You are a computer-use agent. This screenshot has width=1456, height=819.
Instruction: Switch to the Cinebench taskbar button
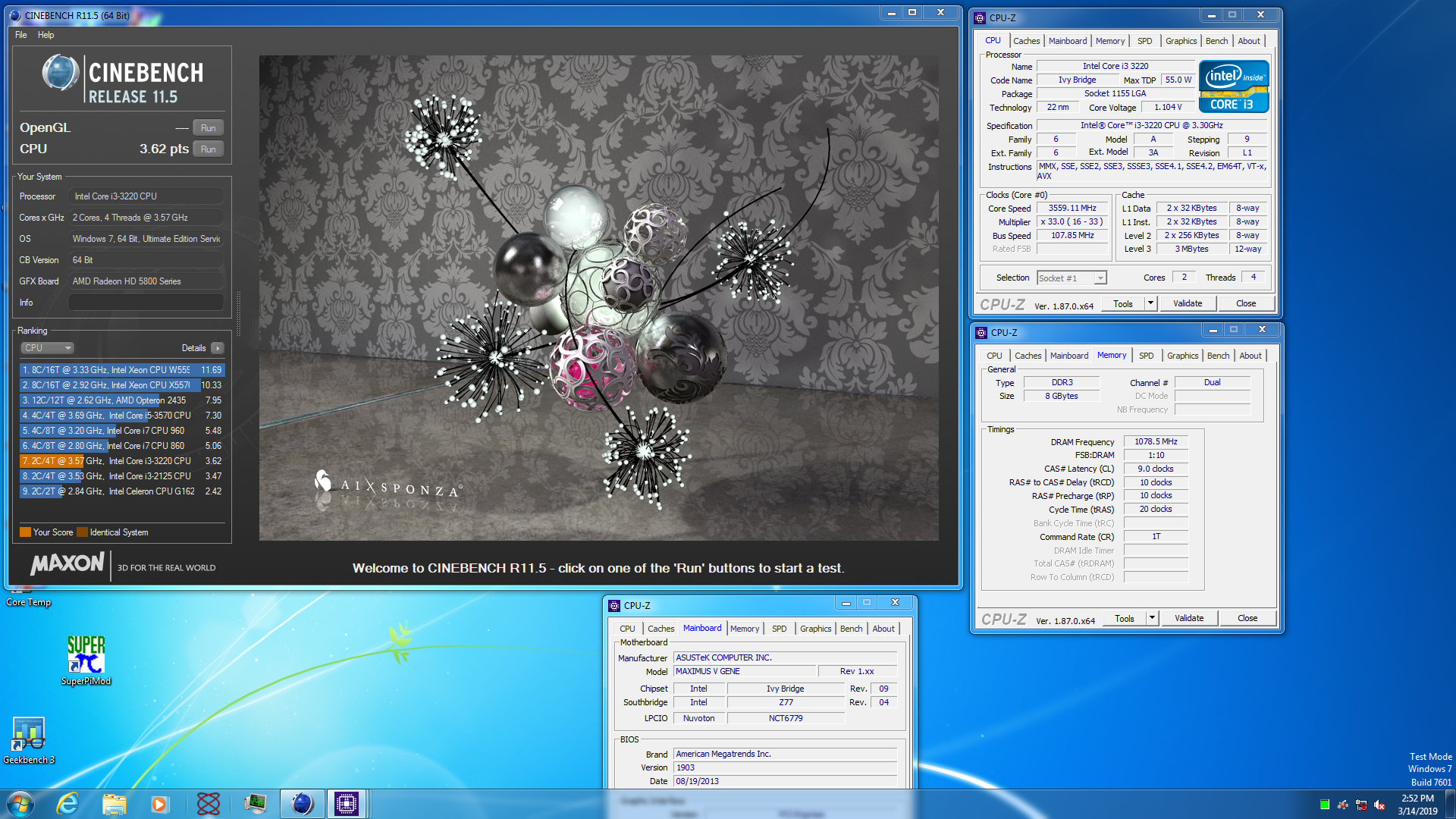[x=302, y=804]
